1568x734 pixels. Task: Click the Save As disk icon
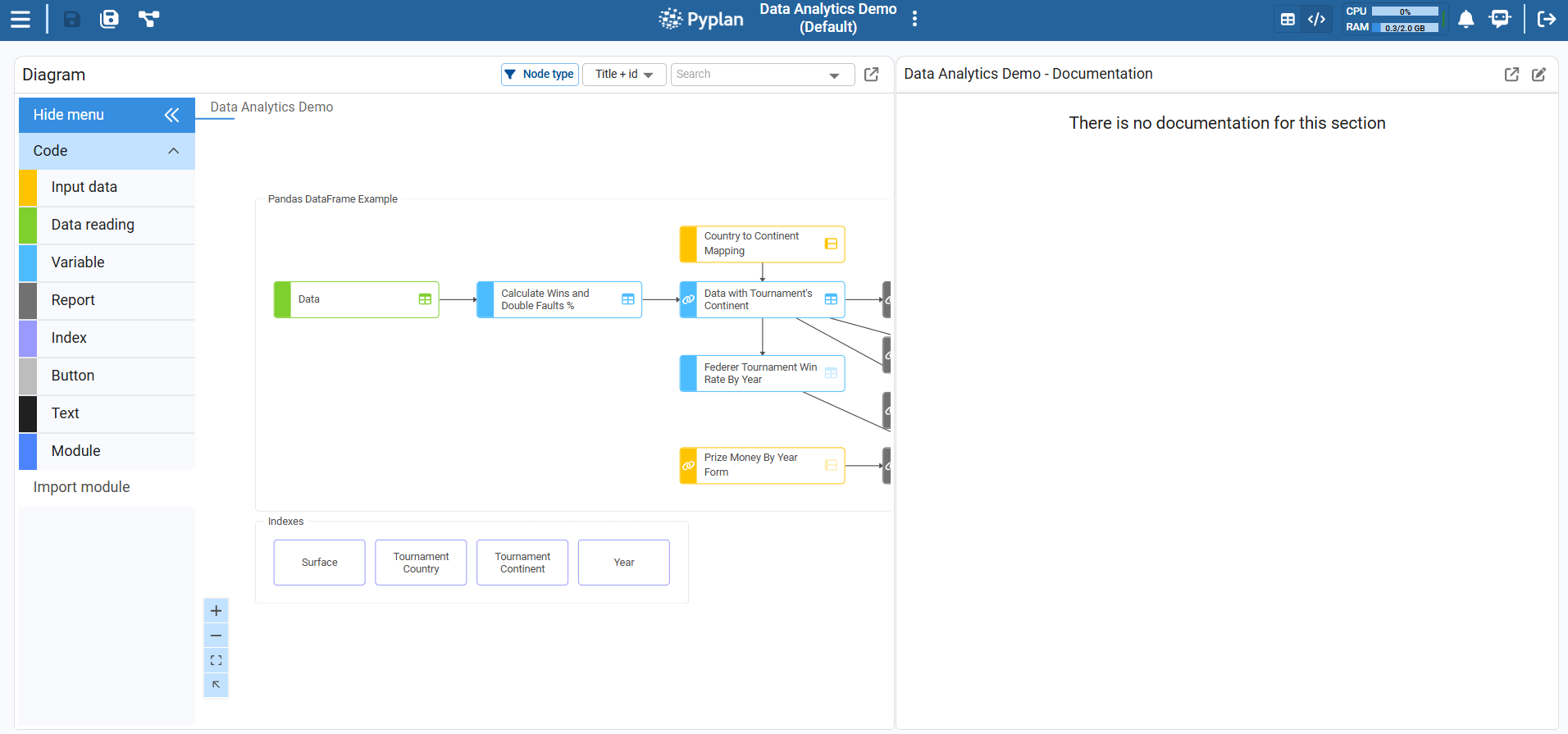(109, 19)
